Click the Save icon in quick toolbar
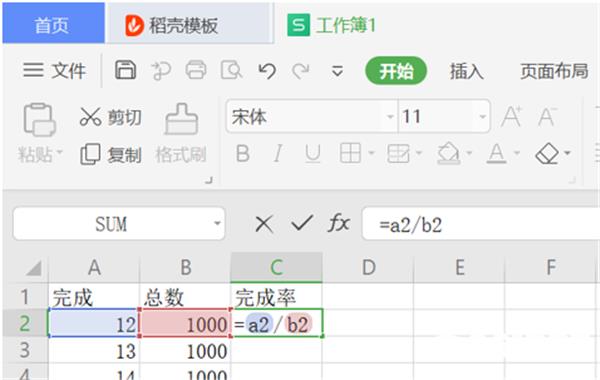Image resolution: width=600 pixels, height=380 pixels. pos(126,70)
